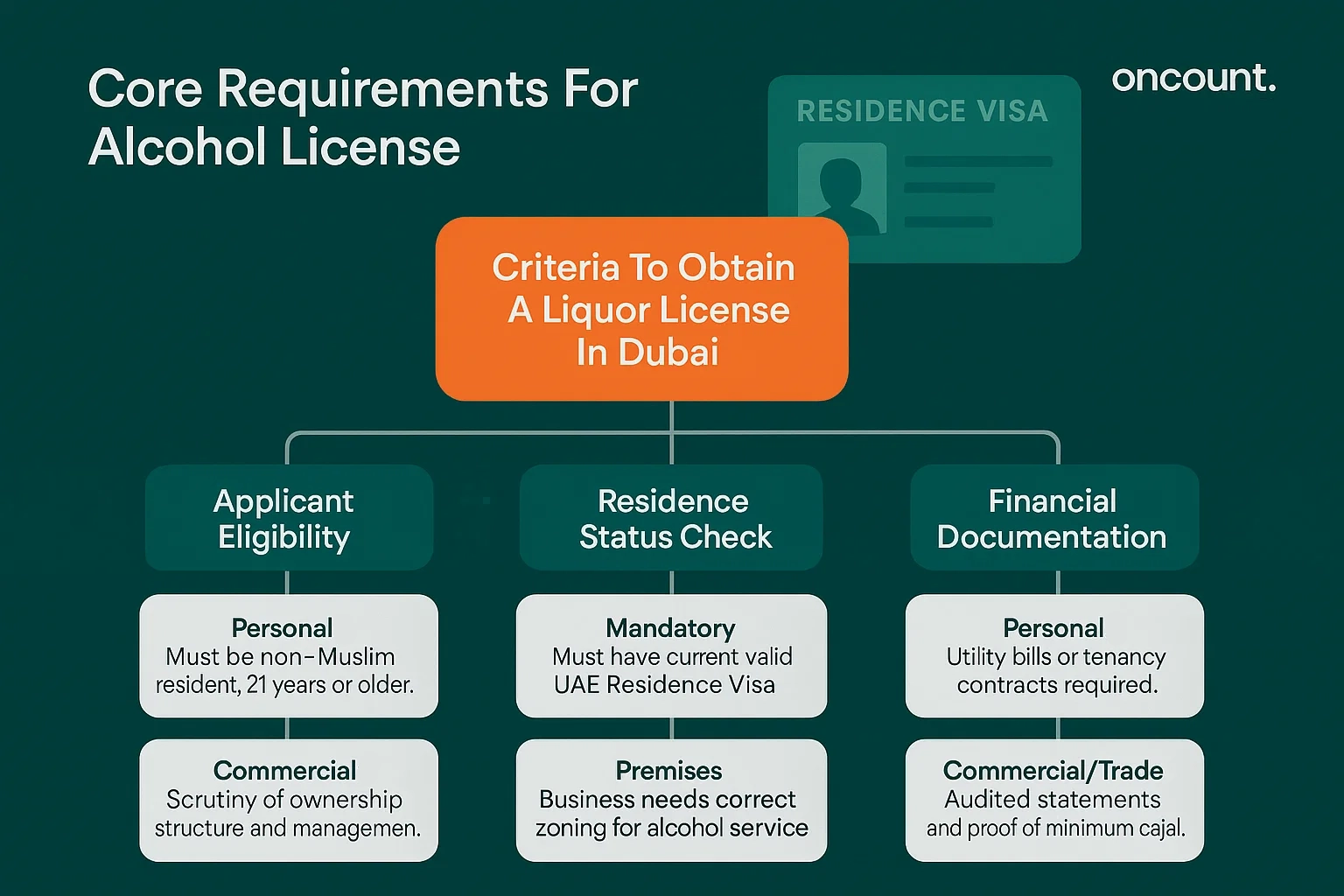Viewport: 1344px width, 896px height.
Task: Toggle the Mandatory requirement card
Action: point(671,656)
